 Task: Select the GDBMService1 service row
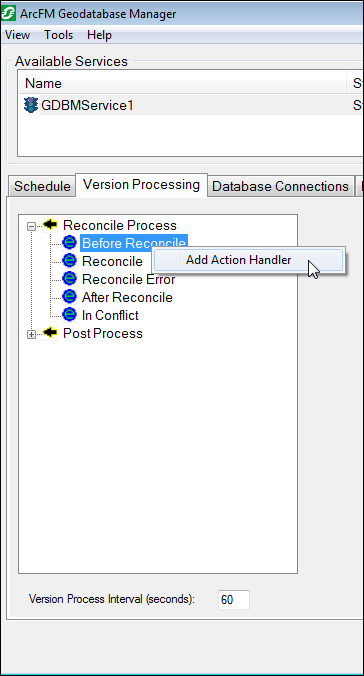pos(190,105)
